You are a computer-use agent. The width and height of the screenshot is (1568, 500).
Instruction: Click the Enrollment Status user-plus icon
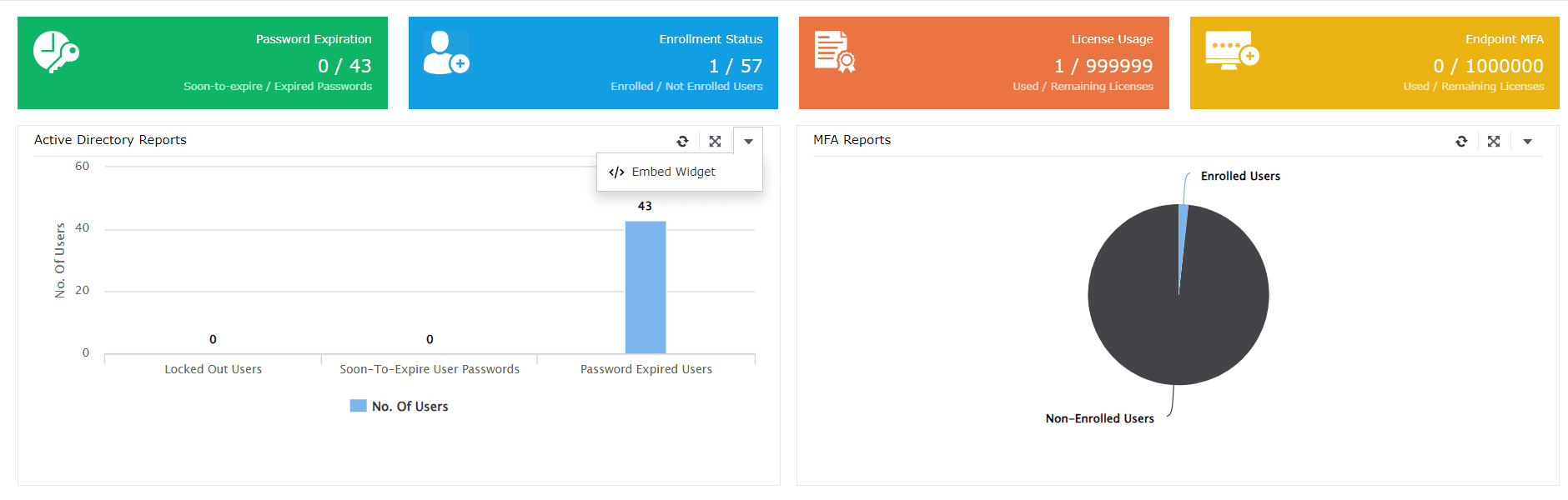pyautogui.click(x=446, y=52)
